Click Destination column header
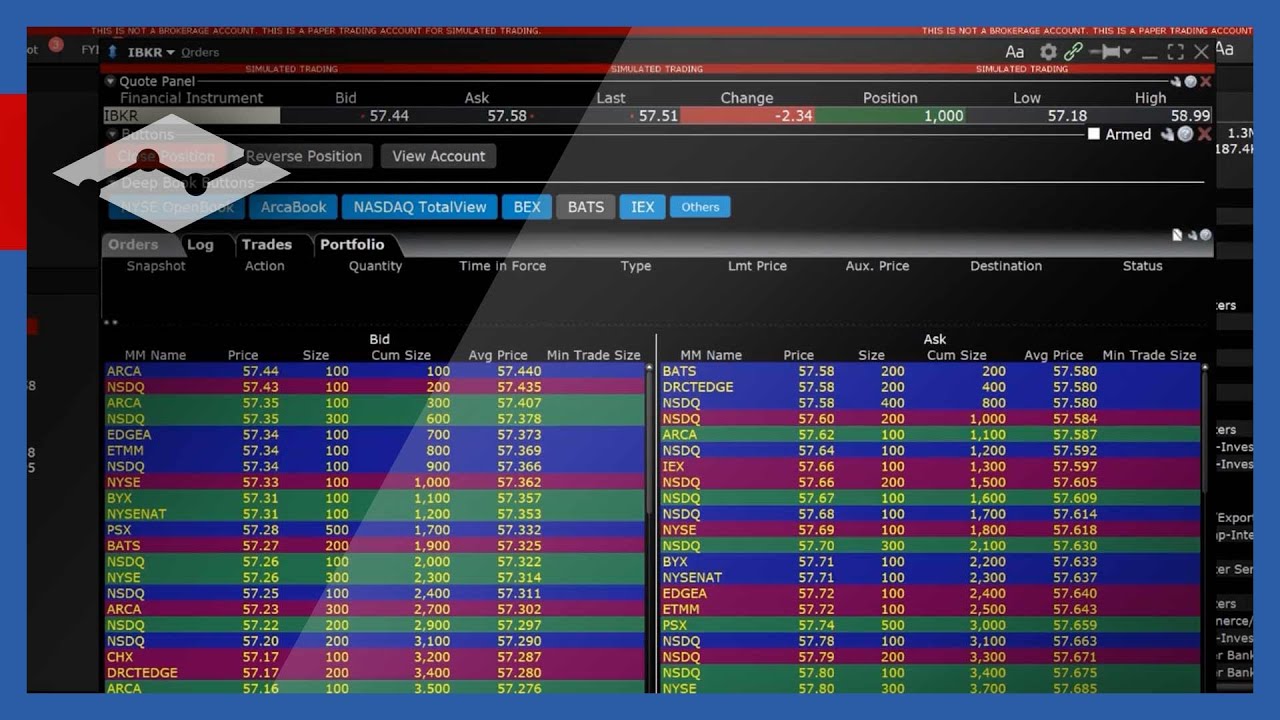The image size is (1280, 720). pos(1006,266)
